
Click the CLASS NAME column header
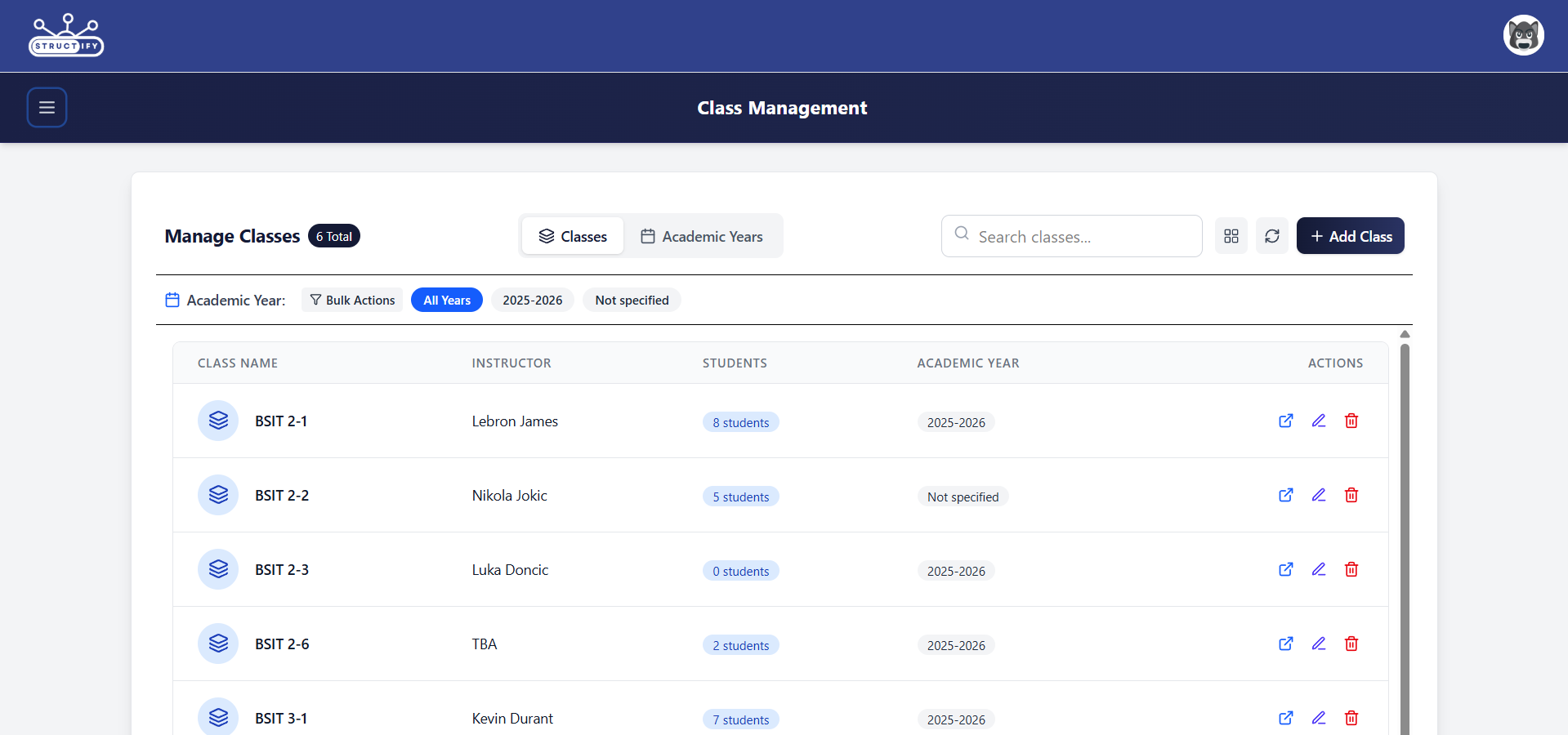coord(238,363)
